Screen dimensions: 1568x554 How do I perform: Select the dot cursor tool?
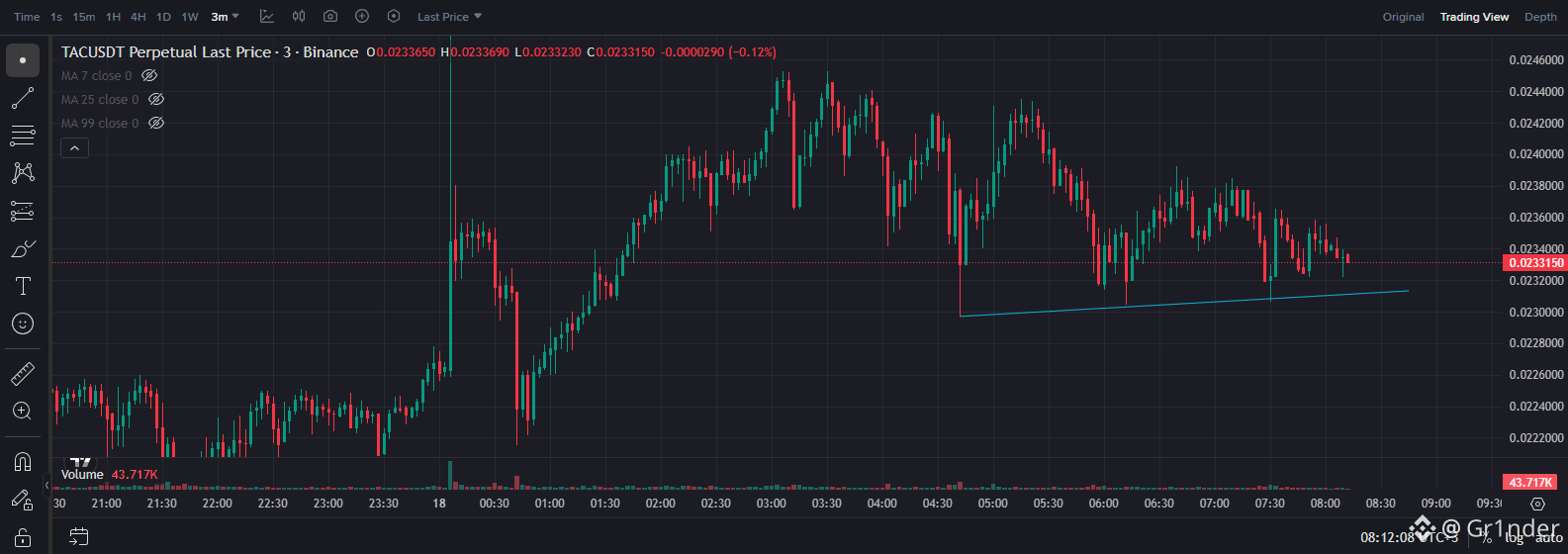click(x=23, y=60)
